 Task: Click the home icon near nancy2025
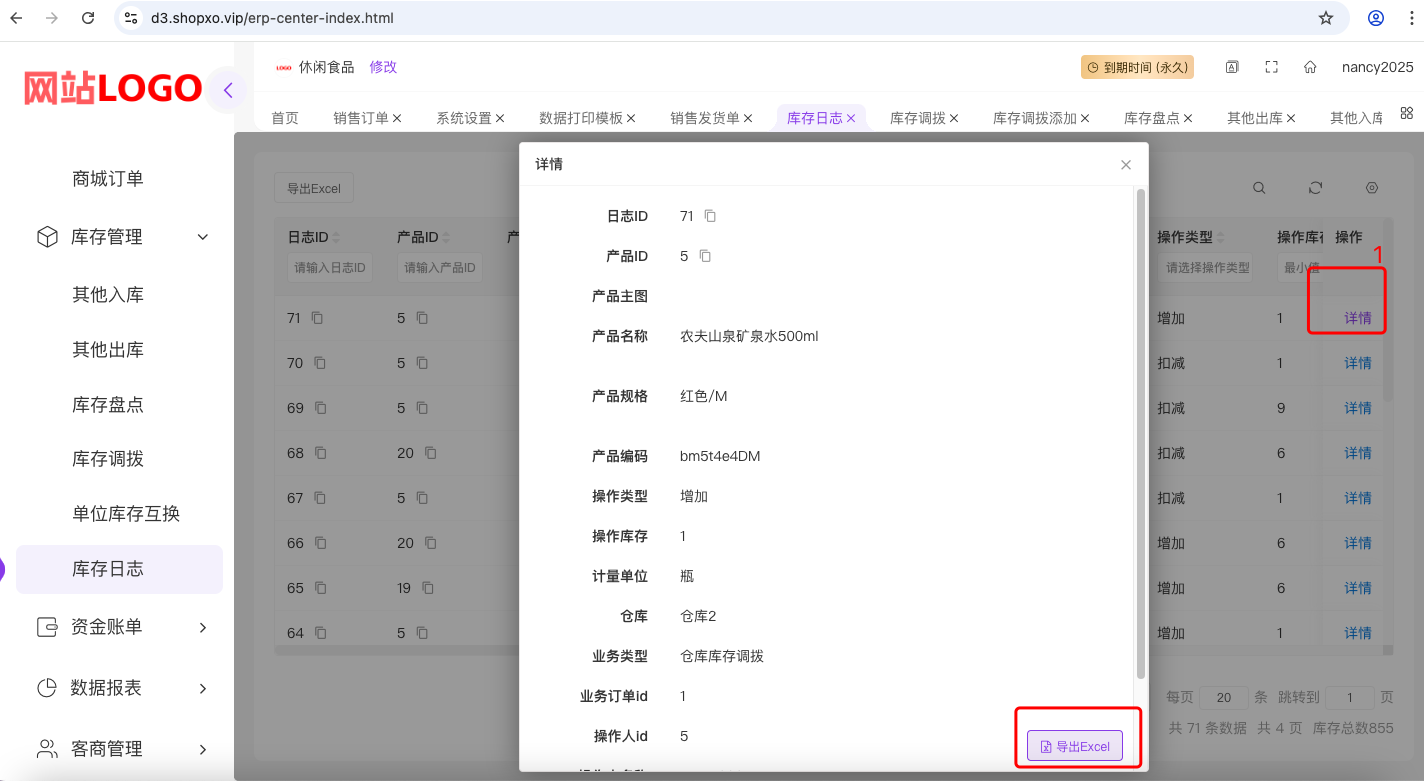pyautogui.click(x=1310, y=66)
